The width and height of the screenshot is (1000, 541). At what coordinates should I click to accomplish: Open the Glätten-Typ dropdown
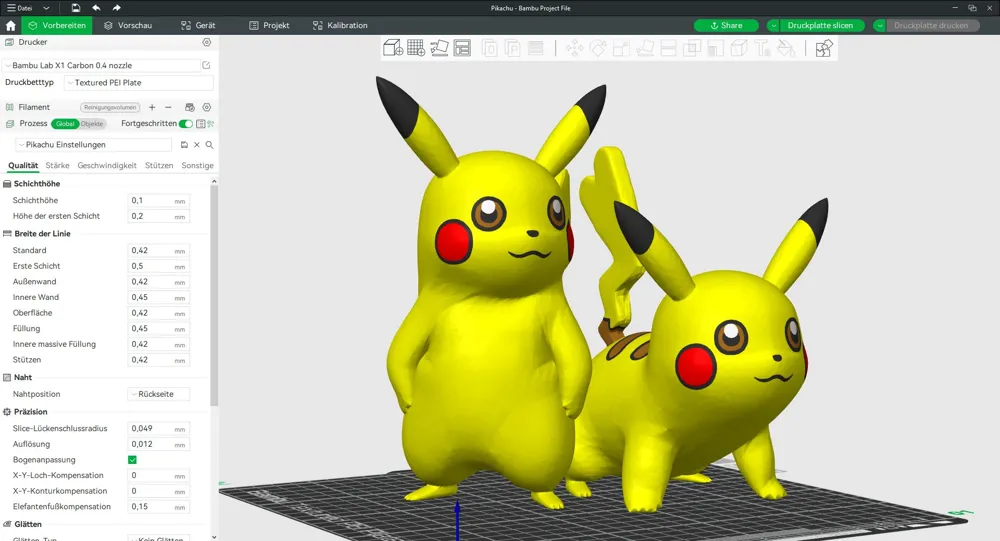158,538
